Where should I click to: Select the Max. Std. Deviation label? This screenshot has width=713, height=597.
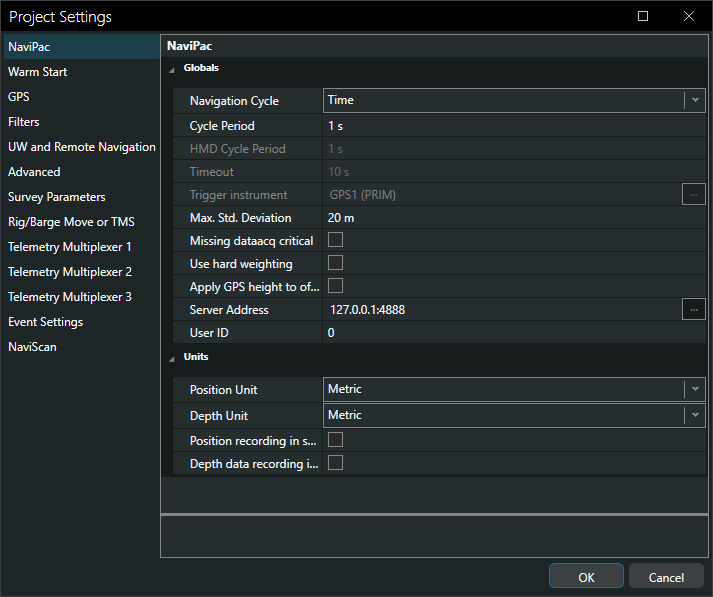241,218
